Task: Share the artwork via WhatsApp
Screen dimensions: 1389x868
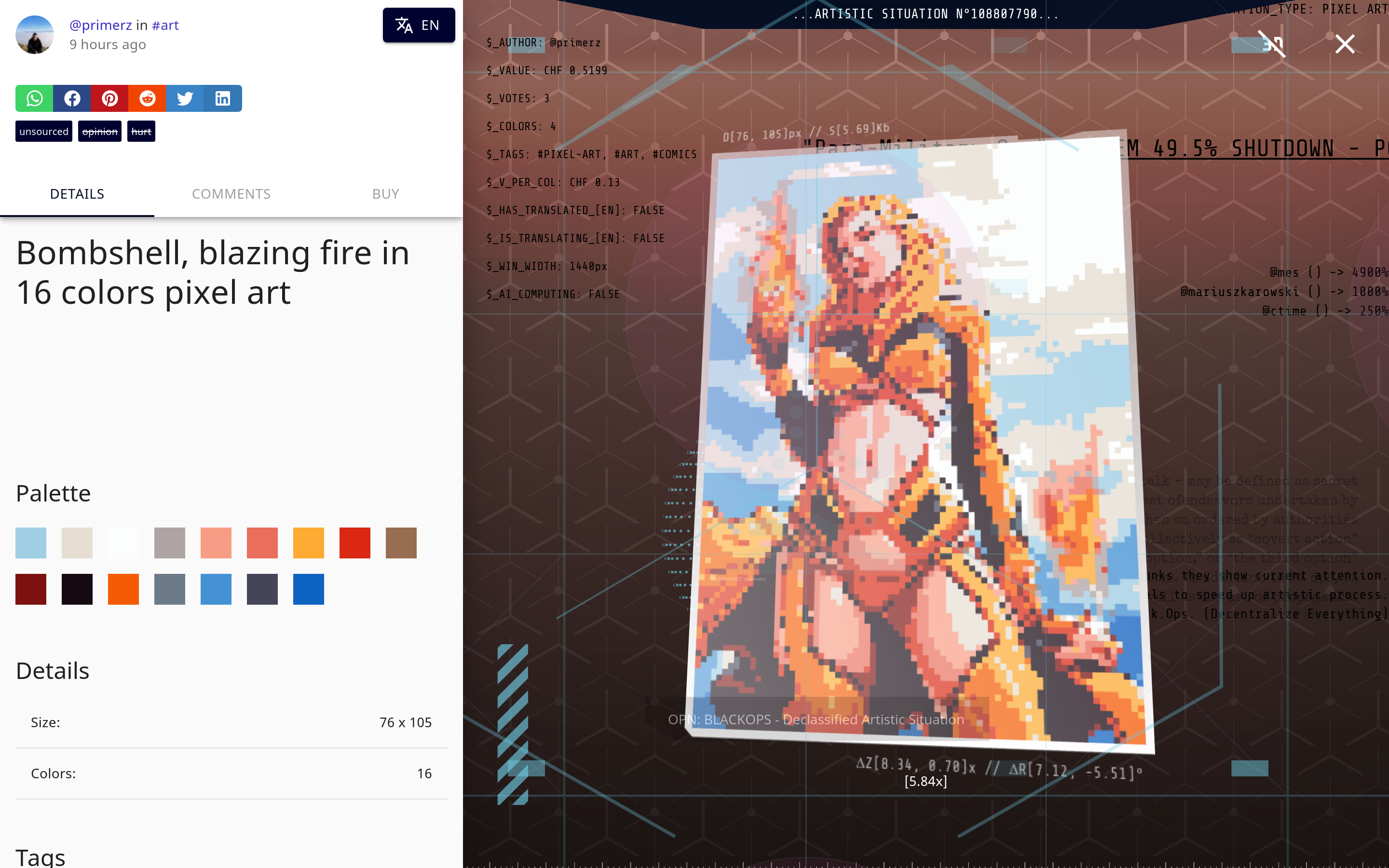Action: pyautogui.click(x=34, y=98)
